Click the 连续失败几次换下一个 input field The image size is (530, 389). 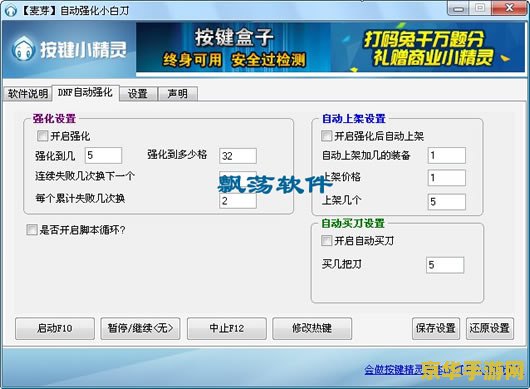238,178
